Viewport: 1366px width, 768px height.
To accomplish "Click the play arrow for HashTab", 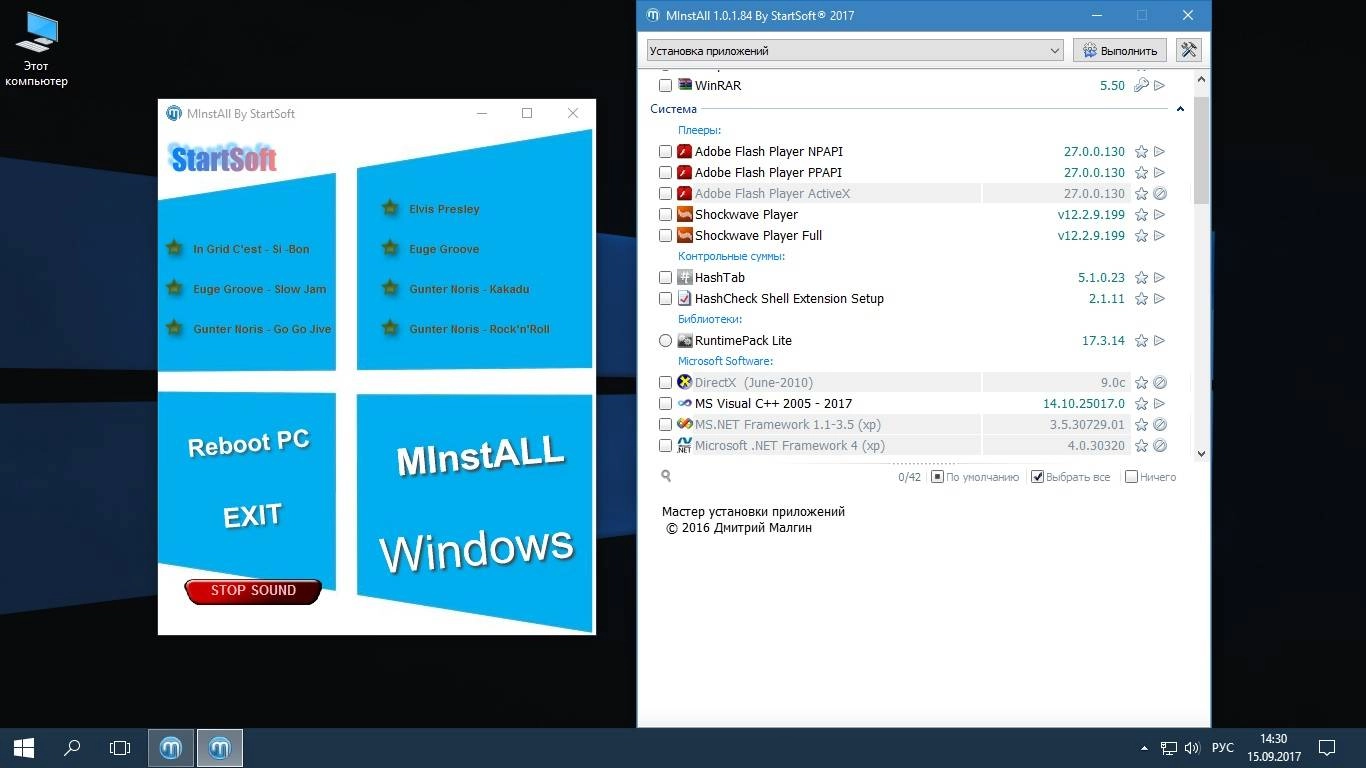I will 1160,278.
